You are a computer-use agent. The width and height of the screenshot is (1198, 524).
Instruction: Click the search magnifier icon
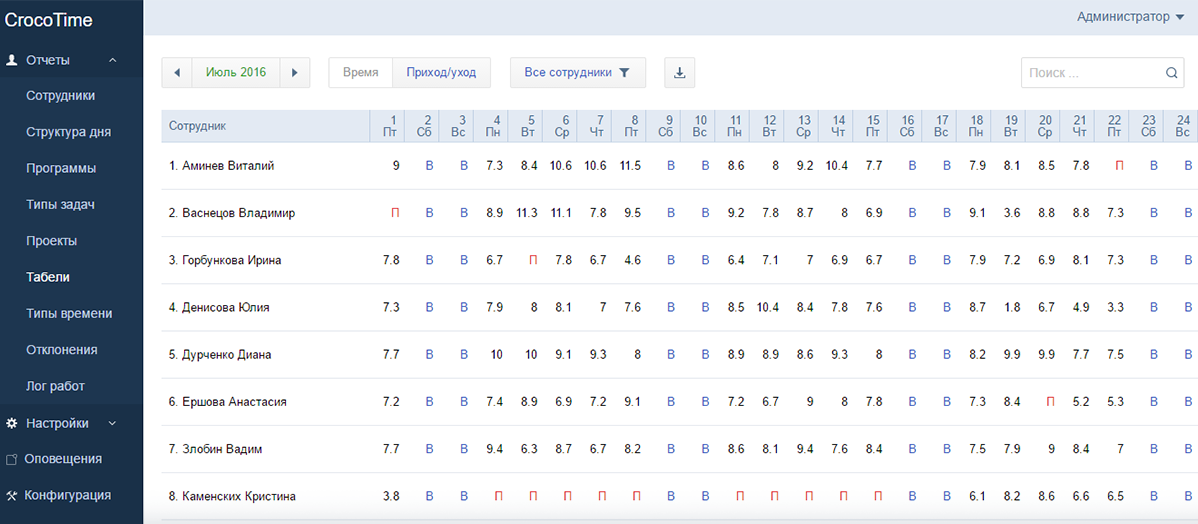(x=1172, y=73)
